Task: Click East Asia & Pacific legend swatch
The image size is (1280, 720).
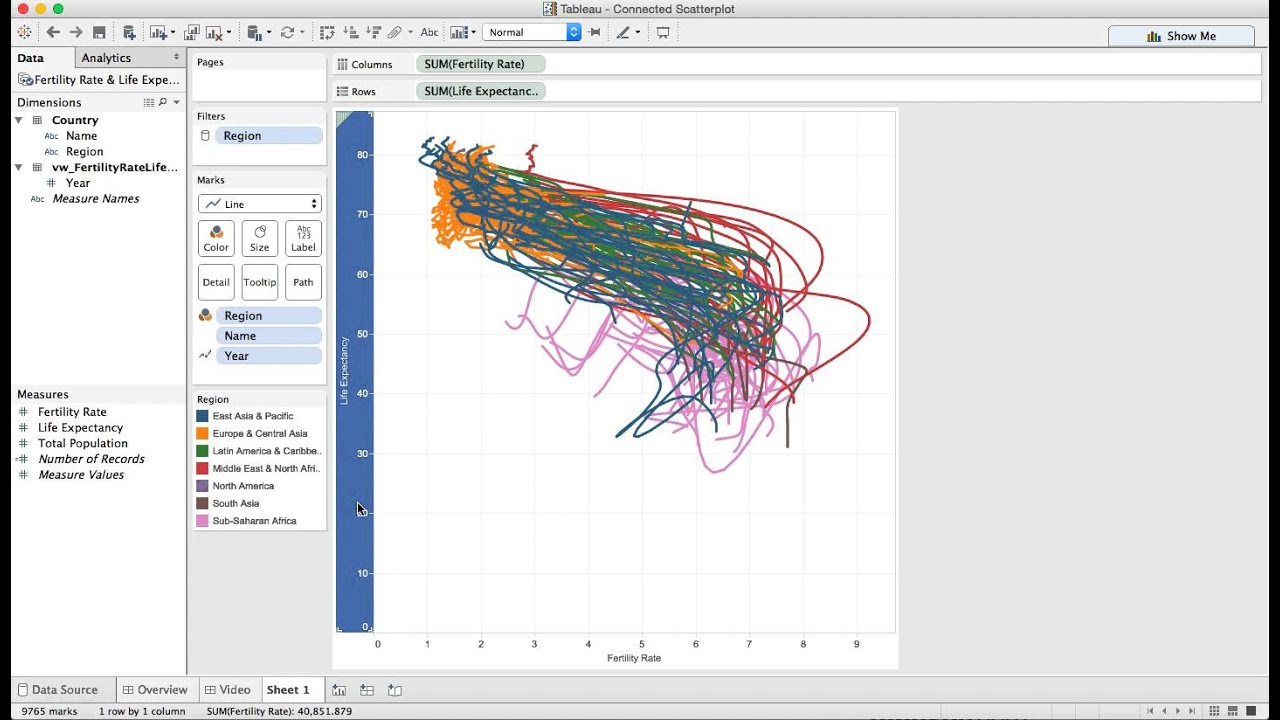Action: click(x=203, y=416)
